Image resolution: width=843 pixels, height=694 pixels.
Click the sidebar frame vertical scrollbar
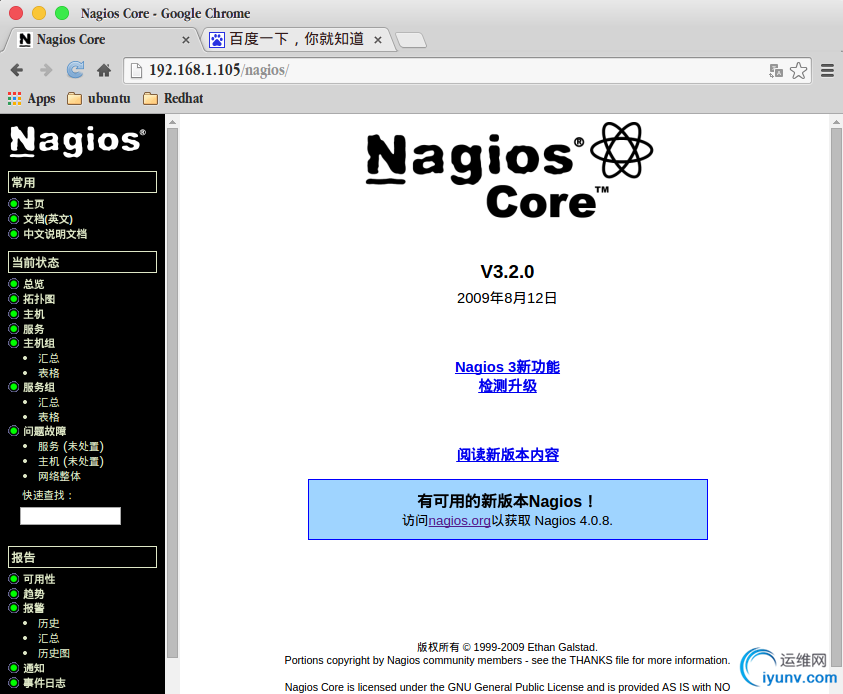[x=173, y=392]
